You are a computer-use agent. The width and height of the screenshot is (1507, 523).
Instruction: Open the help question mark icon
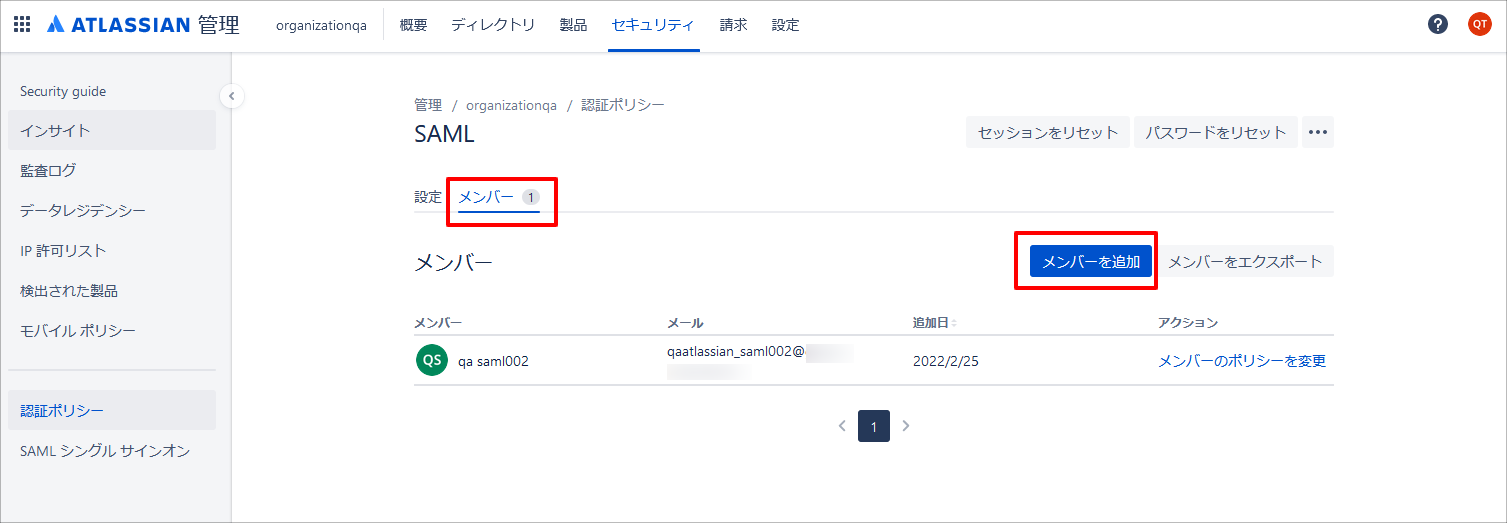[x=1438, y=25]
